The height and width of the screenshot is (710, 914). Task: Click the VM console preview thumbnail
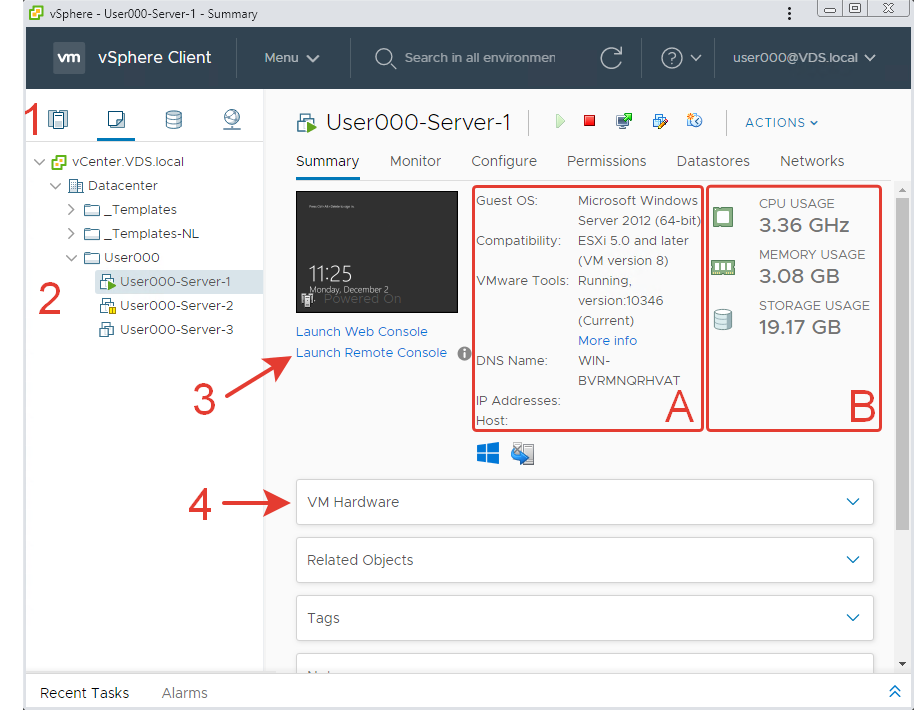tap(377, 252)
